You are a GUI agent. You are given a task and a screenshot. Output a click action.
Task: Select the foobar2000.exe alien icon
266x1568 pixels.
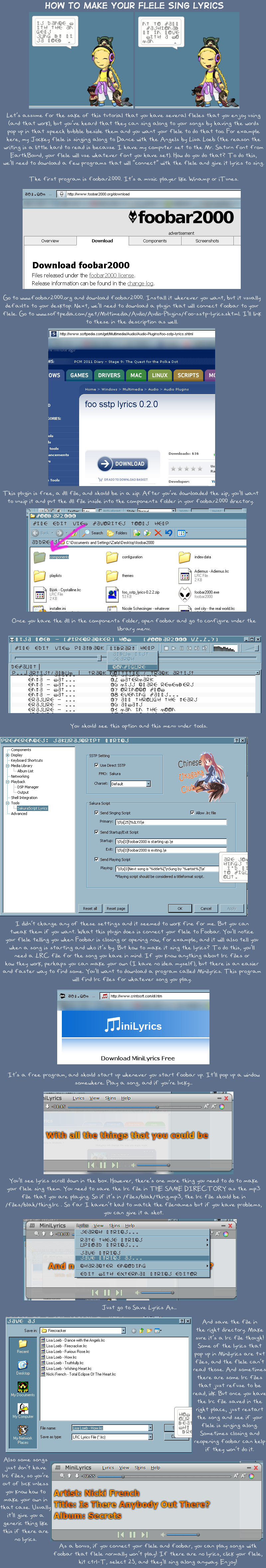click(185, 594)
